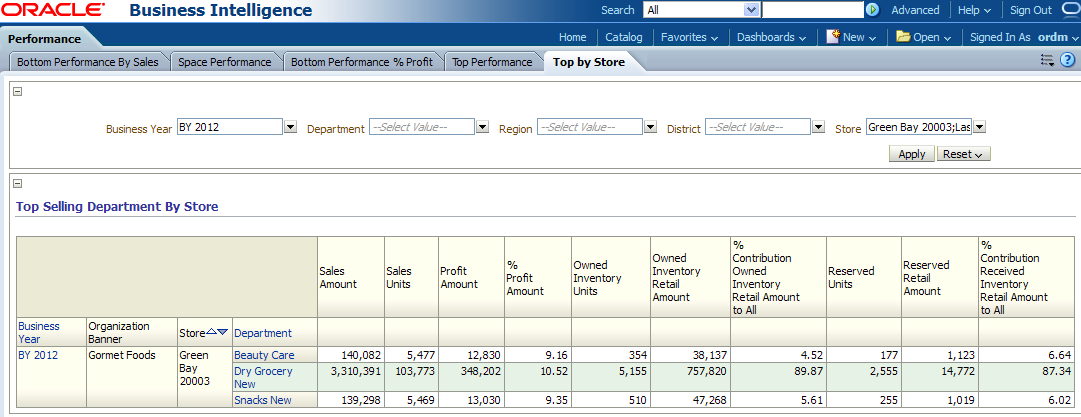Click the New document icon
The image size is (1081, 417).
pyautogui.click(x=832, y=37)
